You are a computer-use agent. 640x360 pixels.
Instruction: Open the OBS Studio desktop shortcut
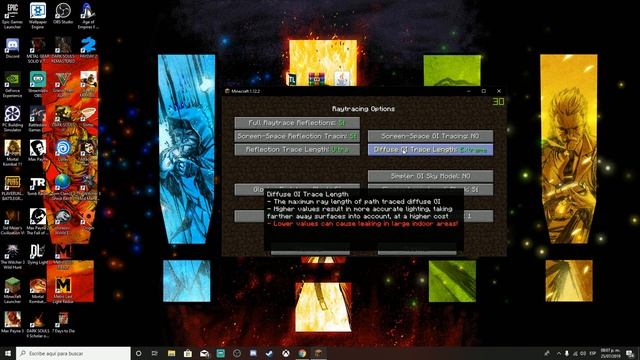pyautogui.click(x=63, y=14)
